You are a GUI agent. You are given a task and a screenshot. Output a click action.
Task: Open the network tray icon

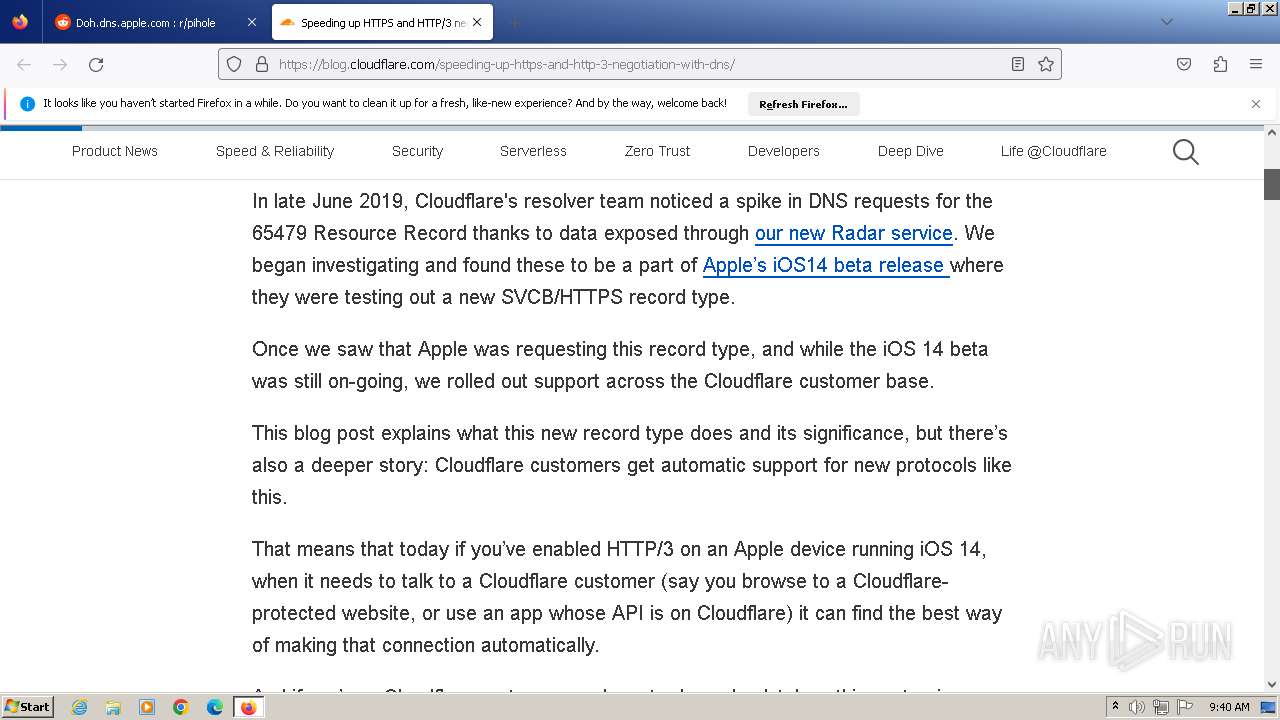coord(1160,707)
